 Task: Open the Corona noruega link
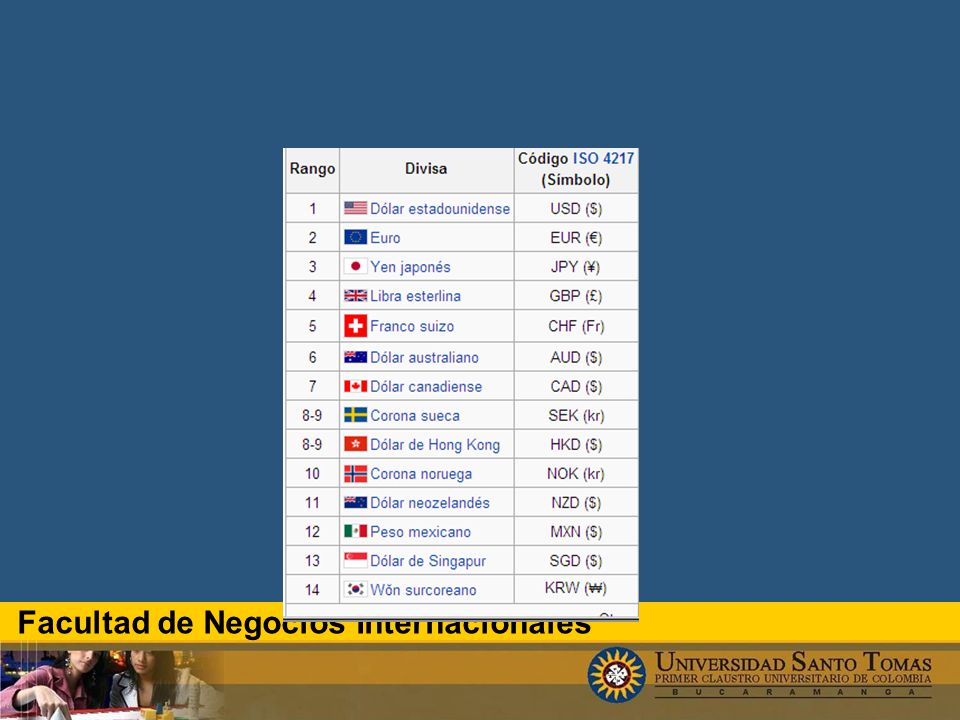click(421, 474)
